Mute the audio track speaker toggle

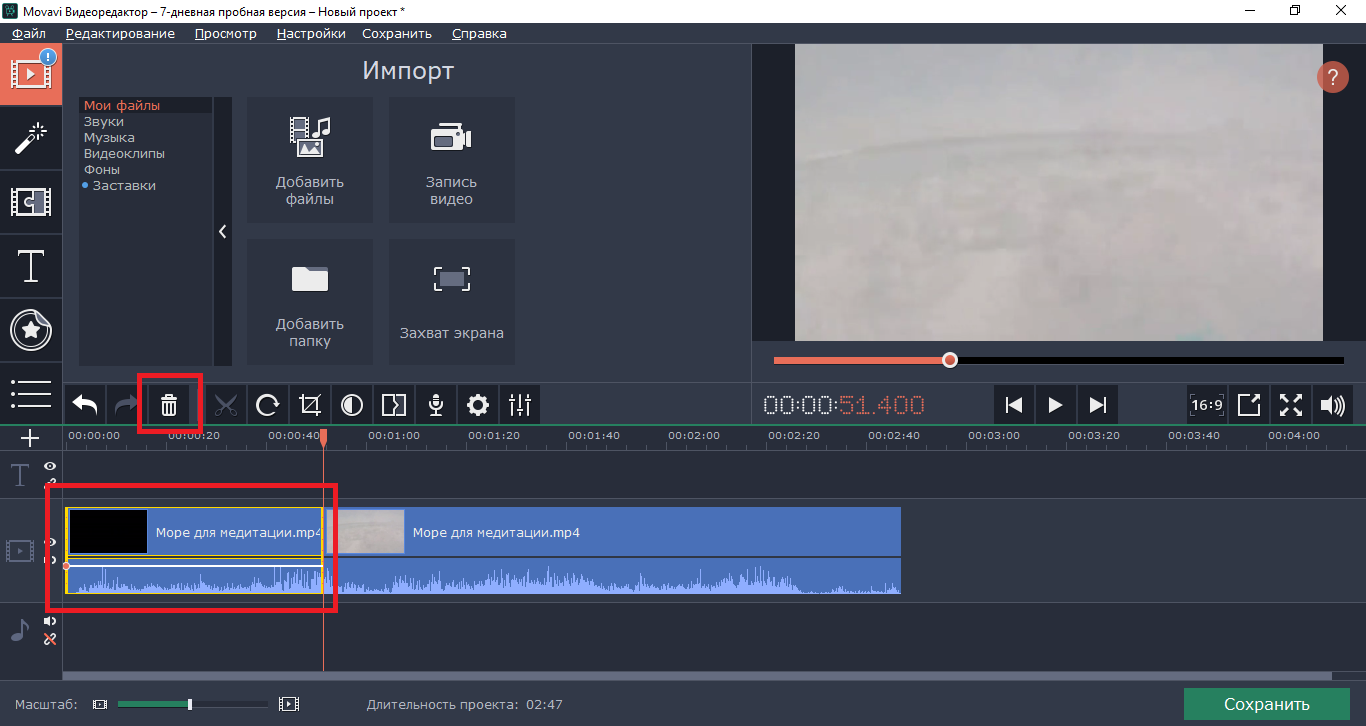(50, 621)
